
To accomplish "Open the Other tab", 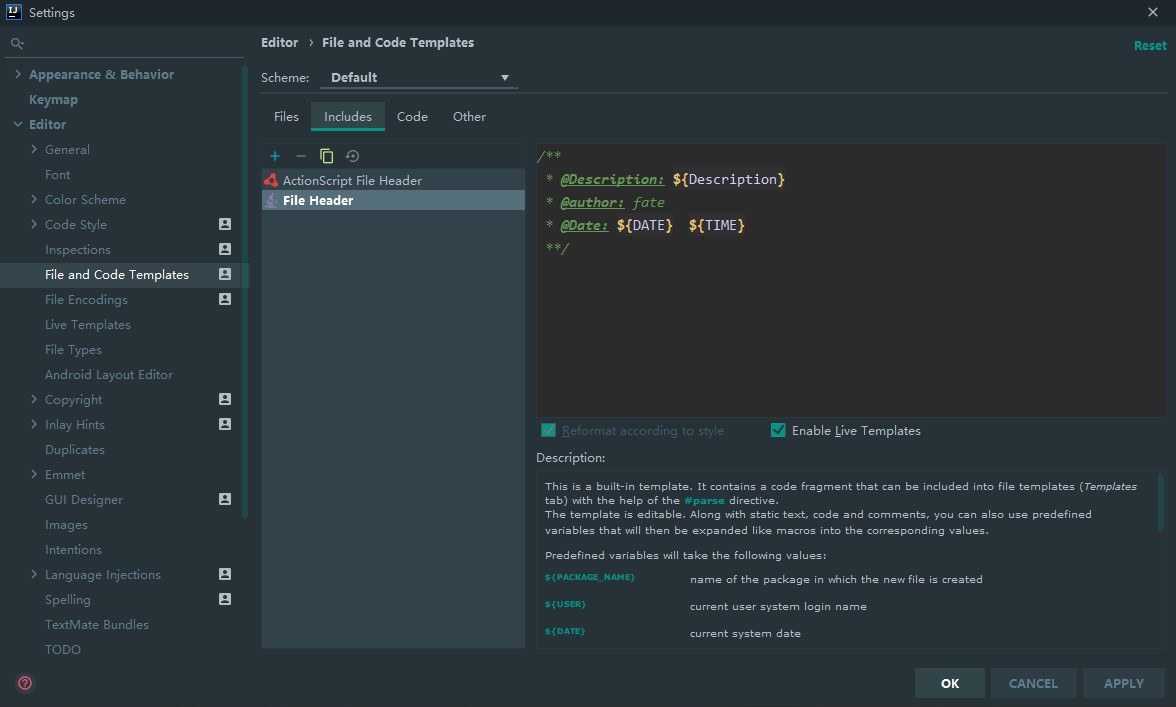I will coord(470,116).
